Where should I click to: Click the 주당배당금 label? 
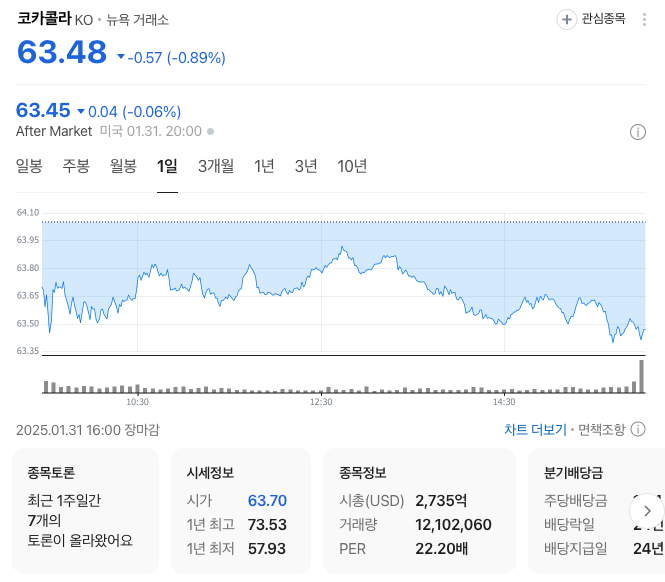(576, 501)
